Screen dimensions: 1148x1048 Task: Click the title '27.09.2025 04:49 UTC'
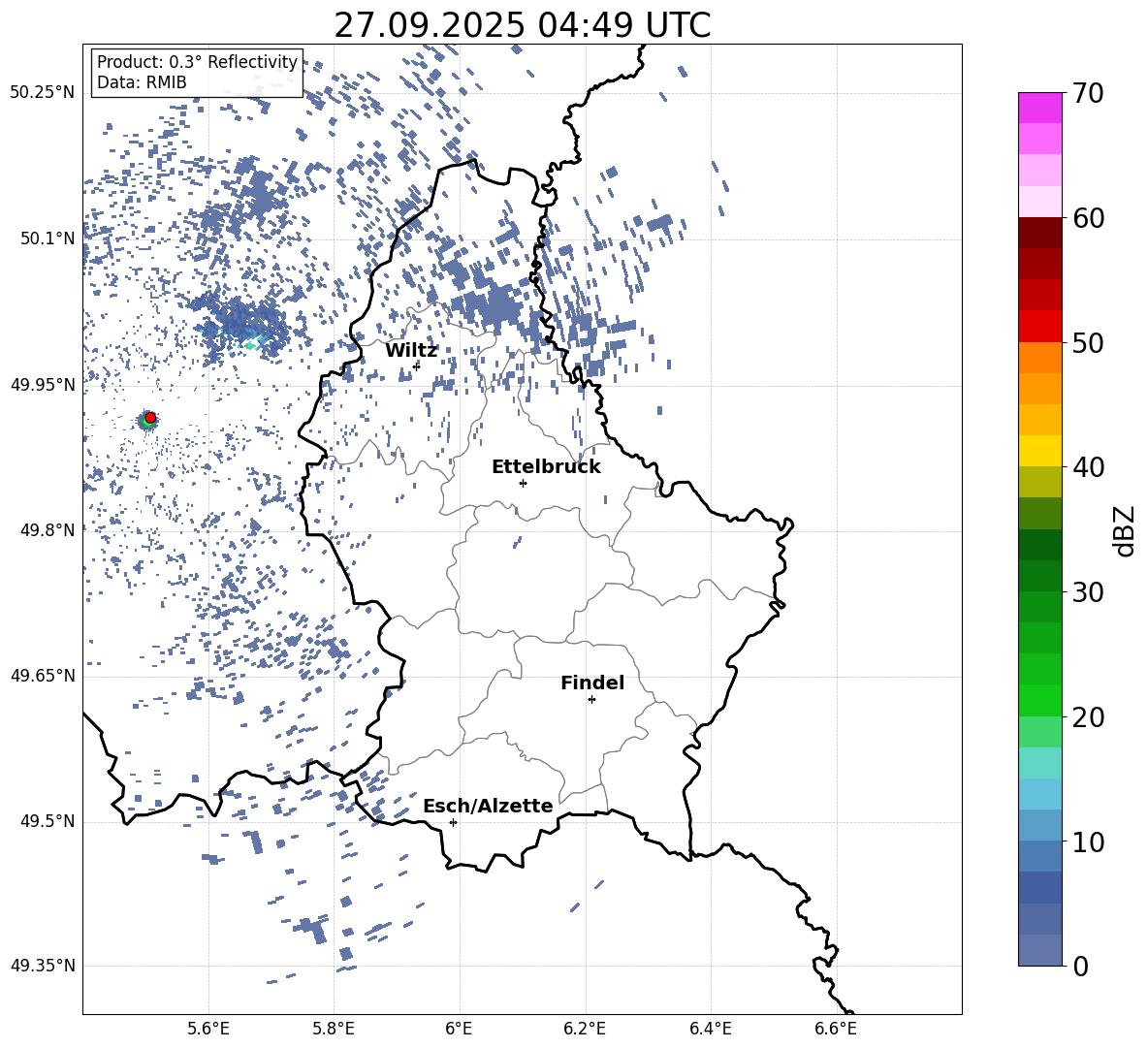click(522, 25)
